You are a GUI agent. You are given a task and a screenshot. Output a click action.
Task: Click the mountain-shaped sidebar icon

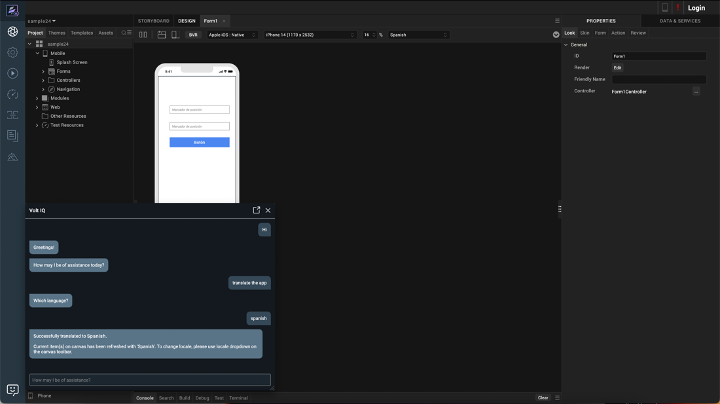pos(12,157)
